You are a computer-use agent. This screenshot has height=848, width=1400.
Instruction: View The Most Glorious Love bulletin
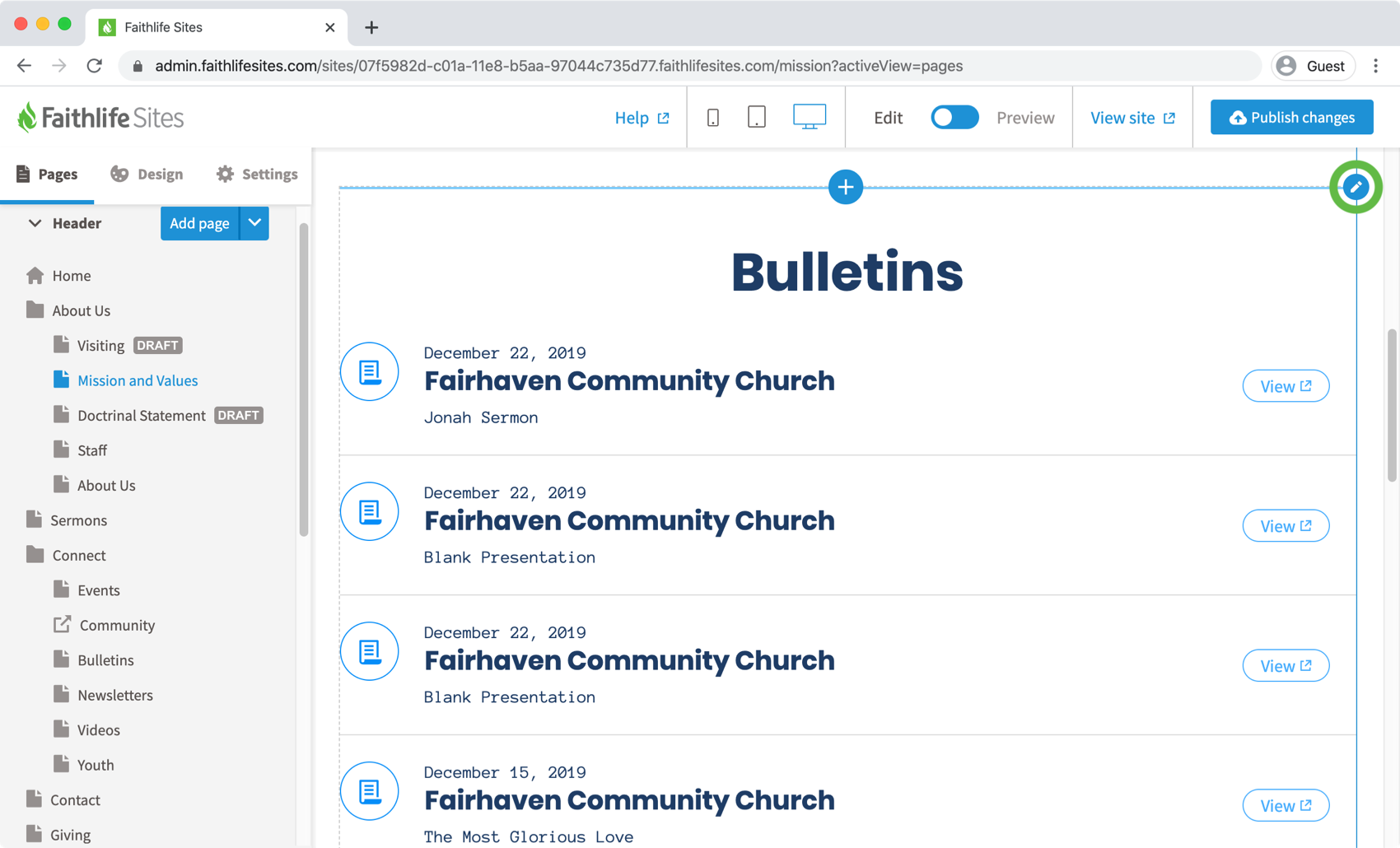[1286, 806]
